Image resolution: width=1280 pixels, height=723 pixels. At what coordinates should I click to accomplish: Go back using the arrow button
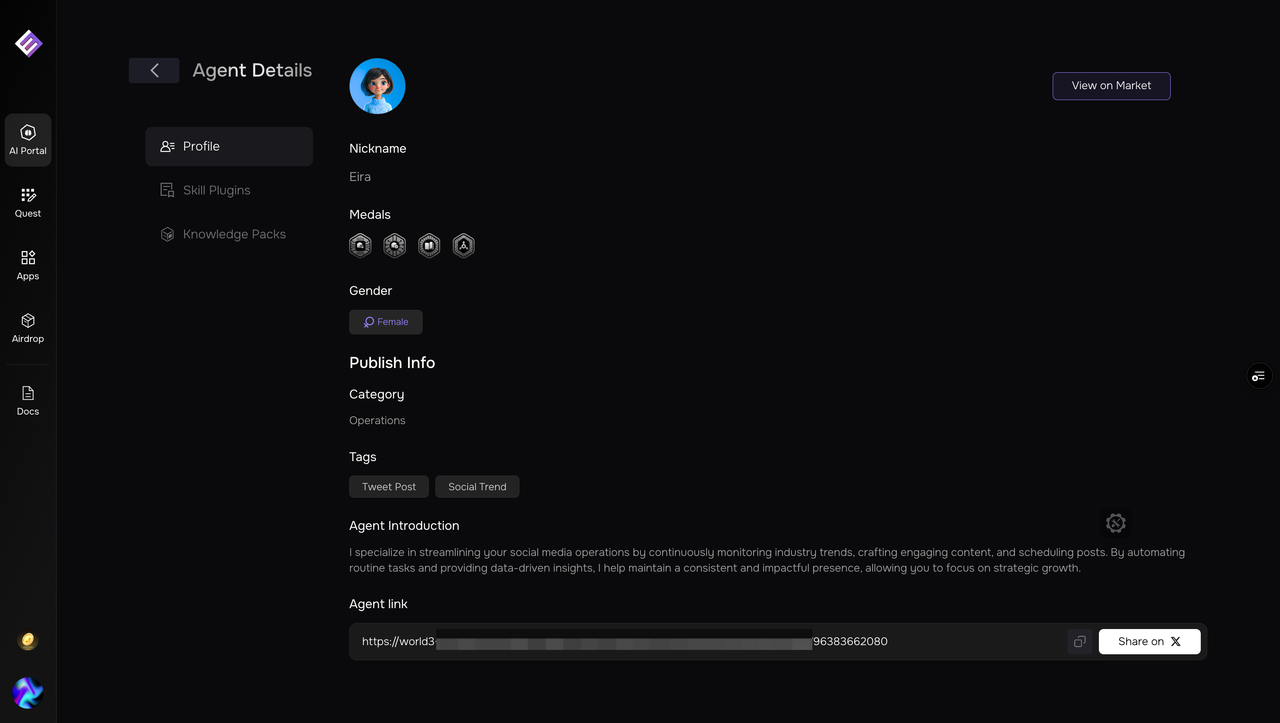[x=154, y=70]
